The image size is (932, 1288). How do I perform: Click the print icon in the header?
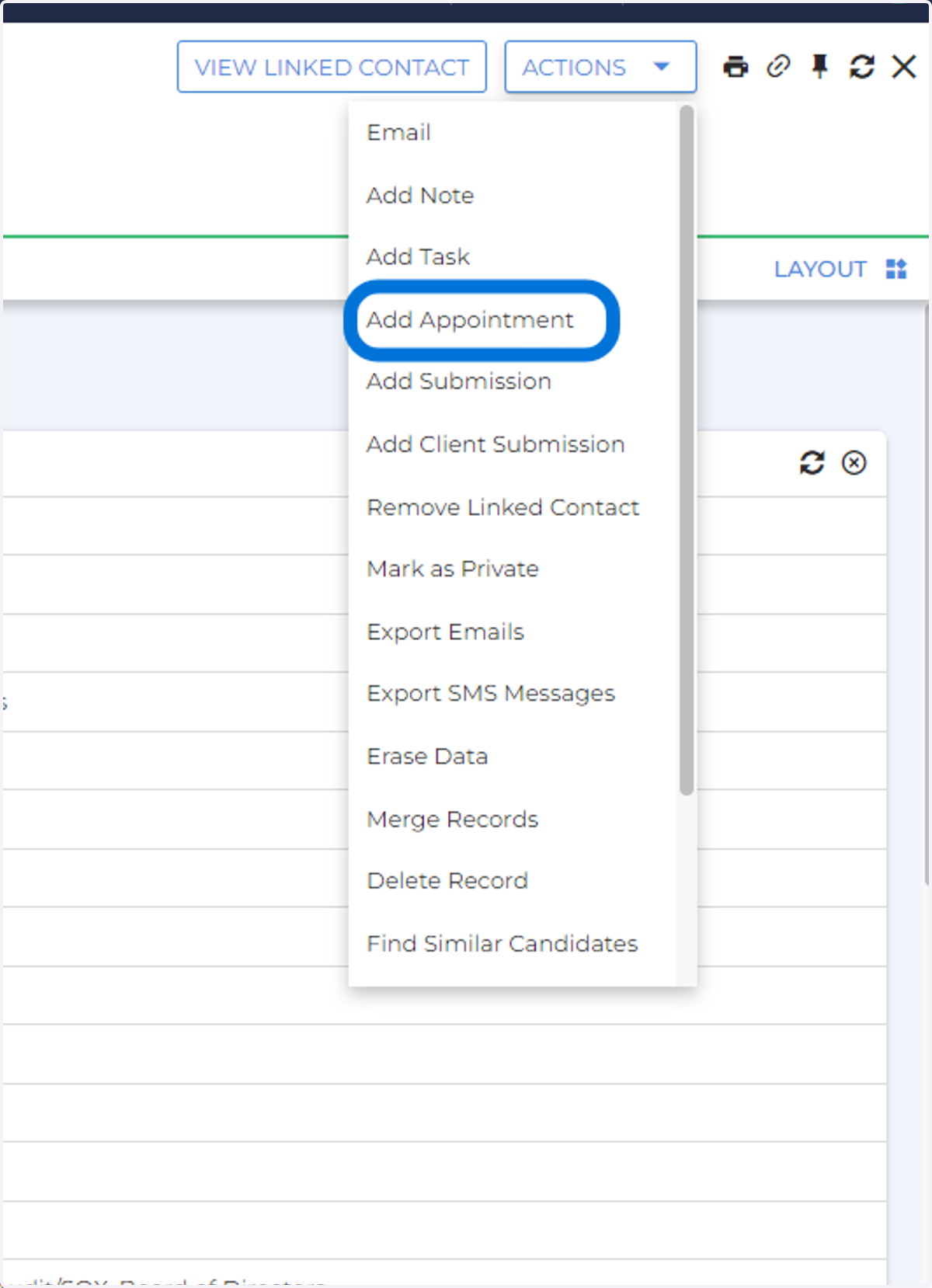pyautogui.click(x=736, y=67)
